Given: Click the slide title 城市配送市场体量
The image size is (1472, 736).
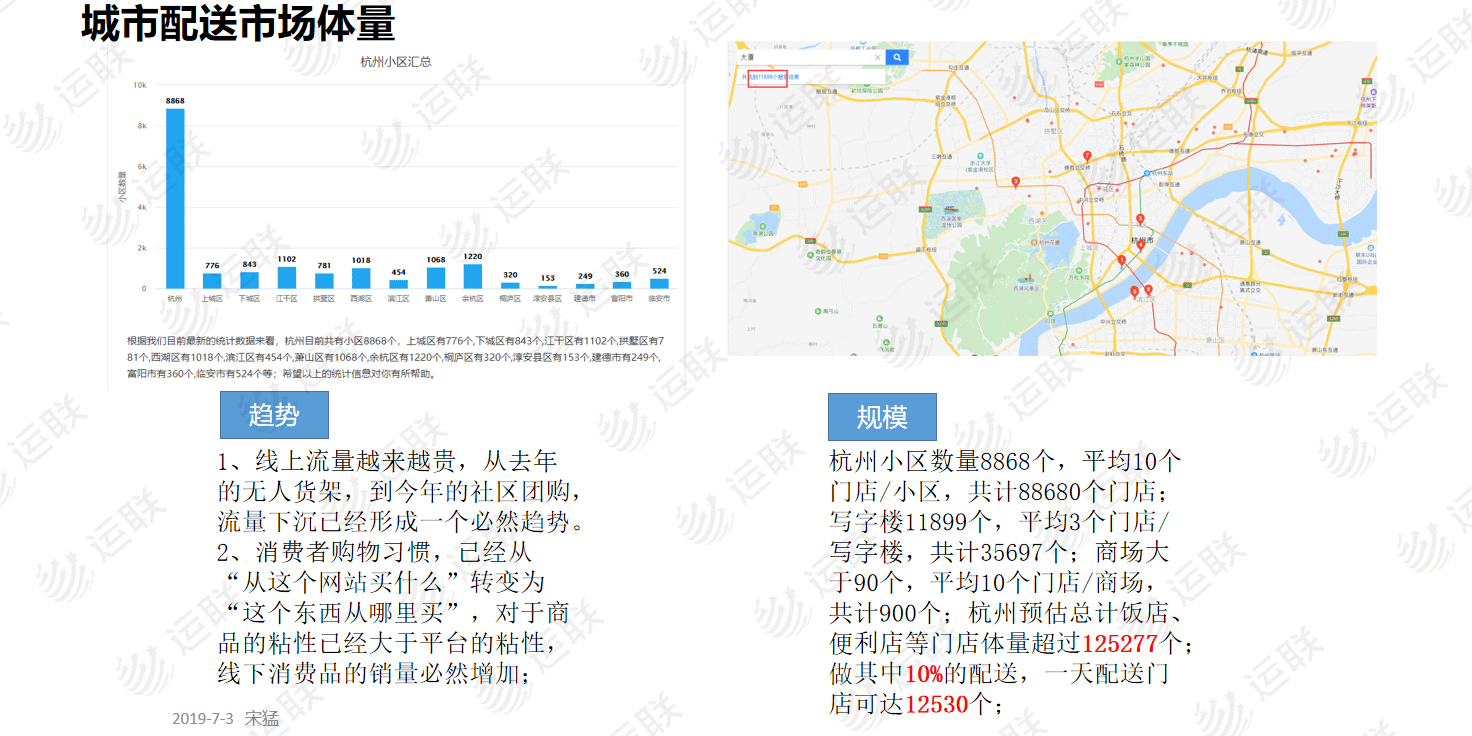Looking at the screenshot, I should [x=238, y=23].
